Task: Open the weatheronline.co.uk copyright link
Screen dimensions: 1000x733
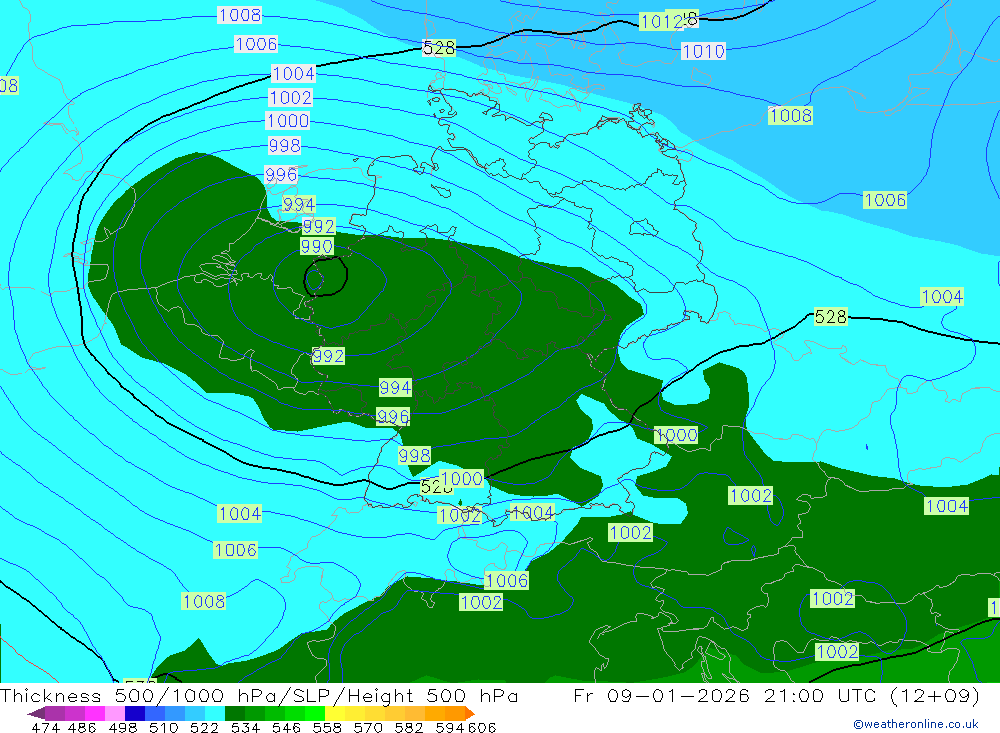Action: [916, 724]
